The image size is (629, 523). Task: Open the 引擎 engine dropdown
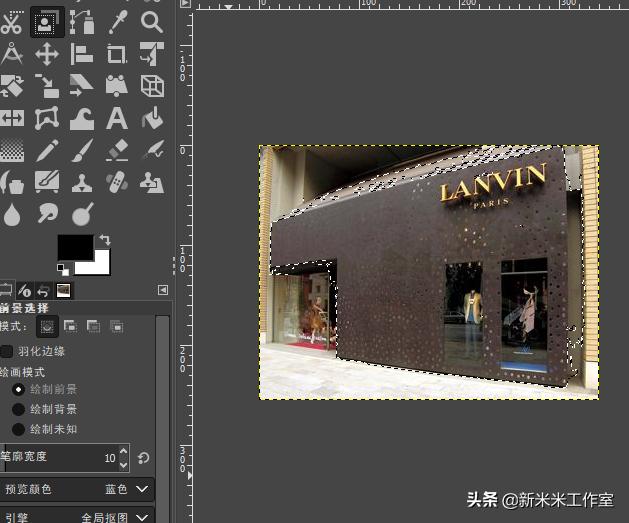tap(77, 516)
